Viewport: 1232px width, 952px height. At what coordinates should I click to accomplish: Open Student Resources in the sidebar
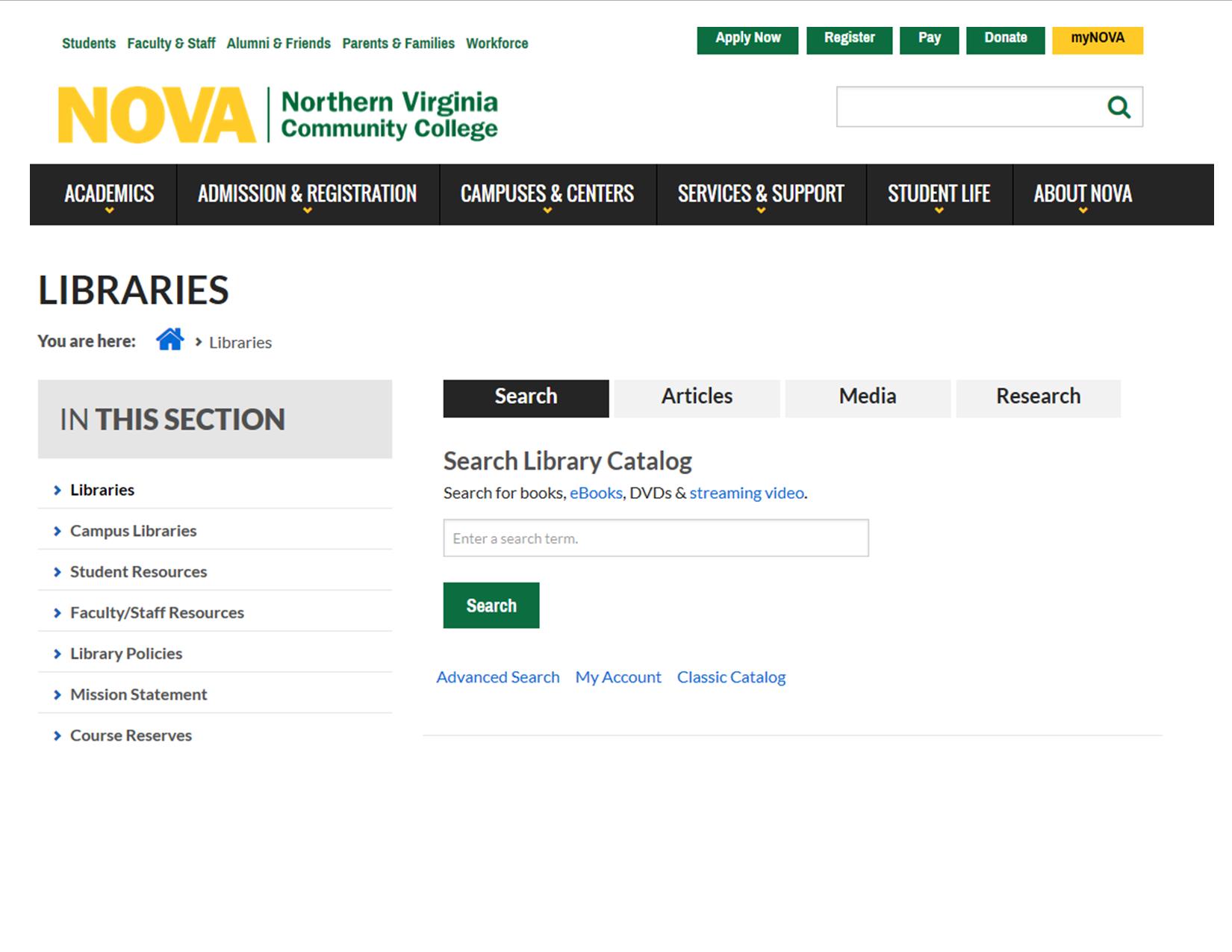(139, 572)
